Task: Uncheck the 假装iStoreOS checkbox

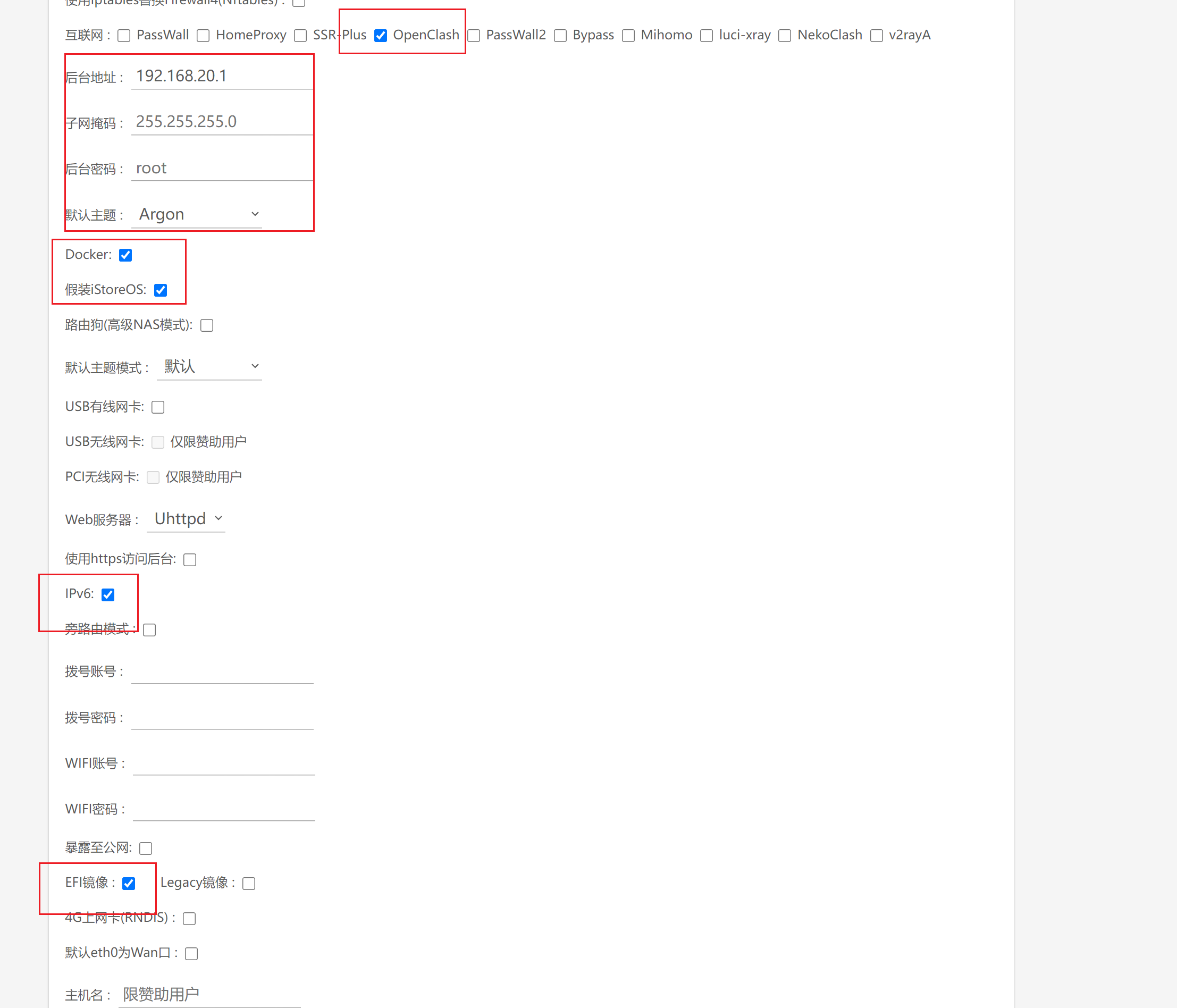Action: coord(161,290)
